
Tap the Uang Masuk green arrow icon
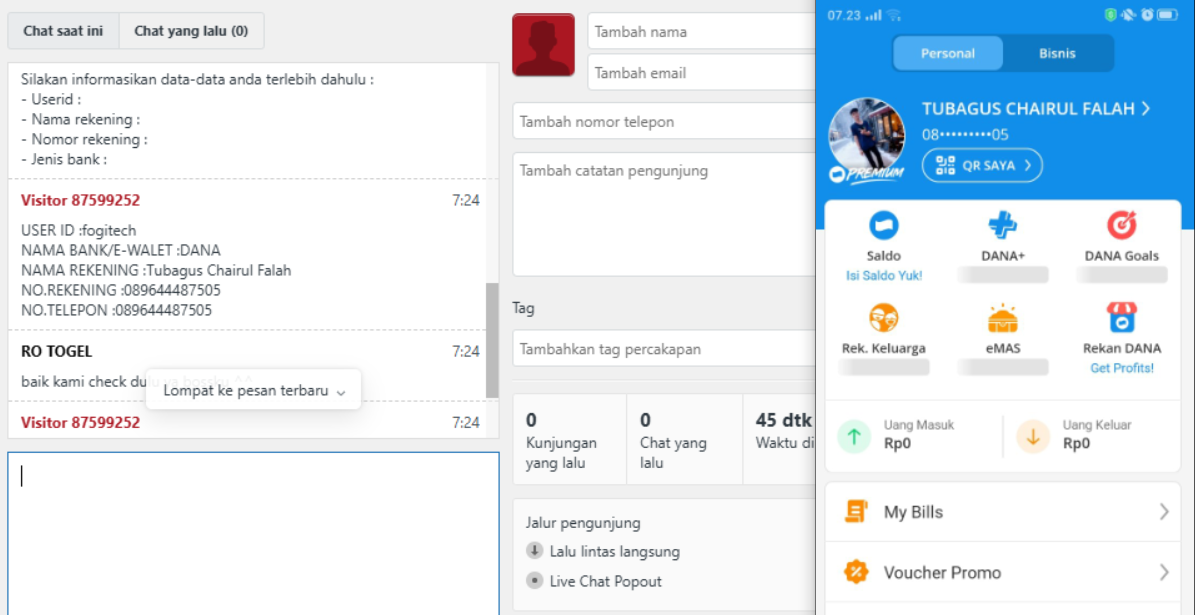coord(854,437)
